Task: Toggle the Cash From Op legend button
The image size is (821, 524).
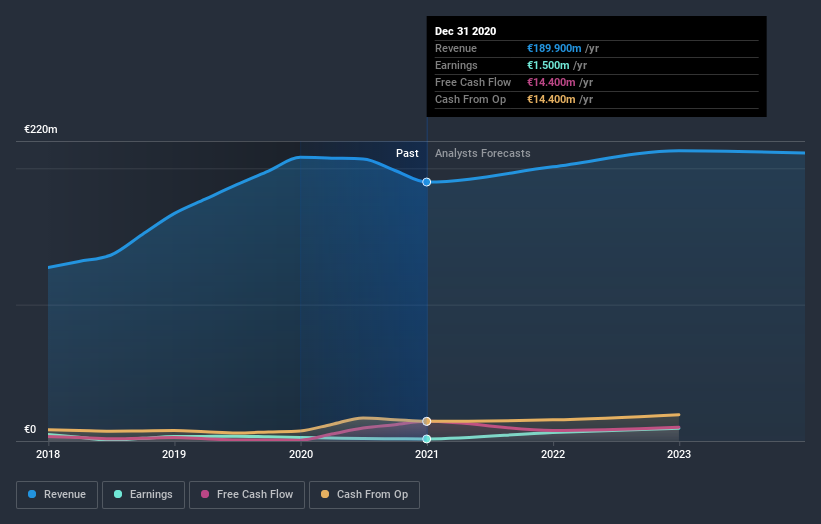Action: point(364,495)
